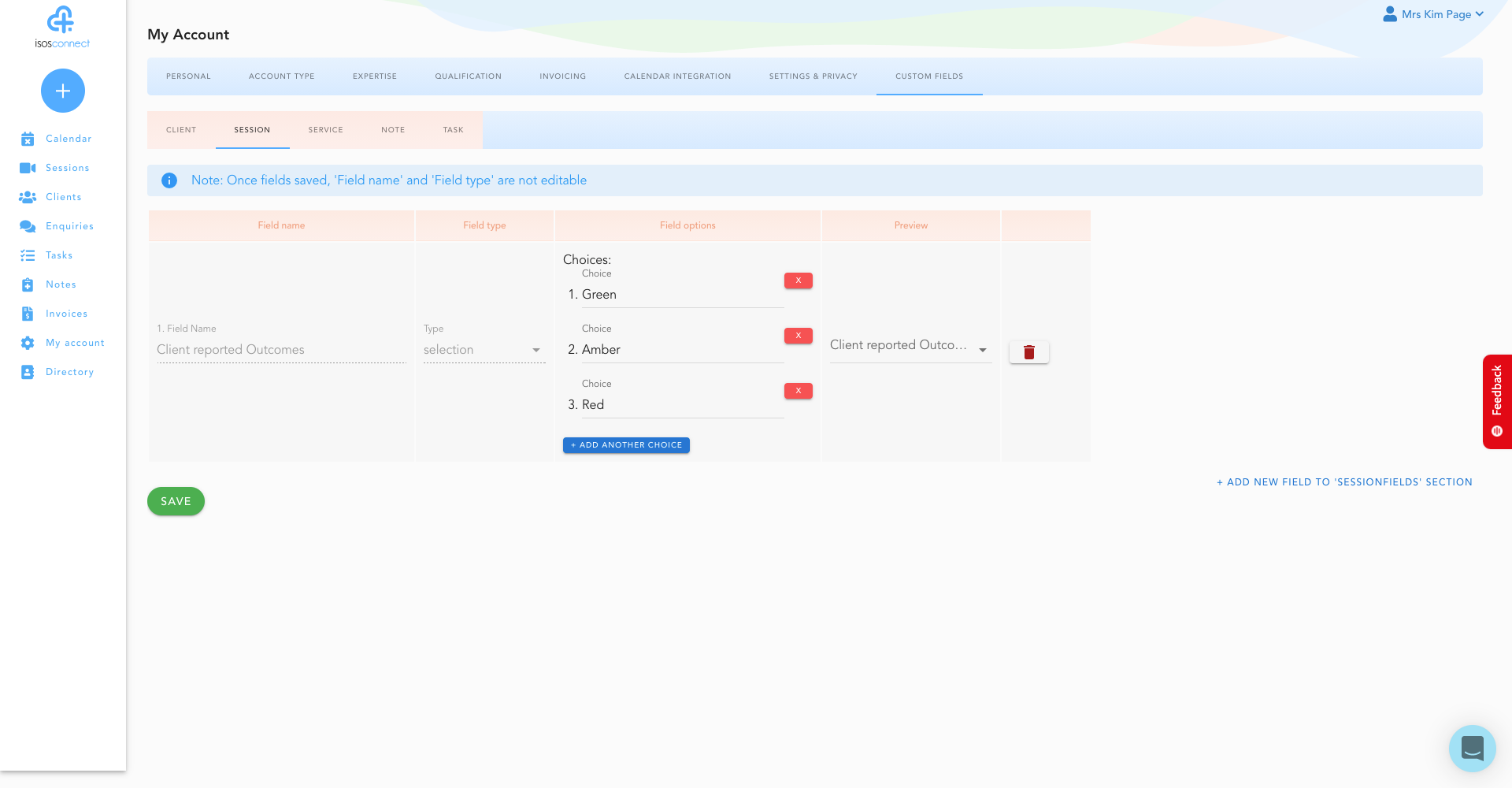Screen dimensions: 1512x788
Task: Open the Invoices section icon
Action: [28, 314]
